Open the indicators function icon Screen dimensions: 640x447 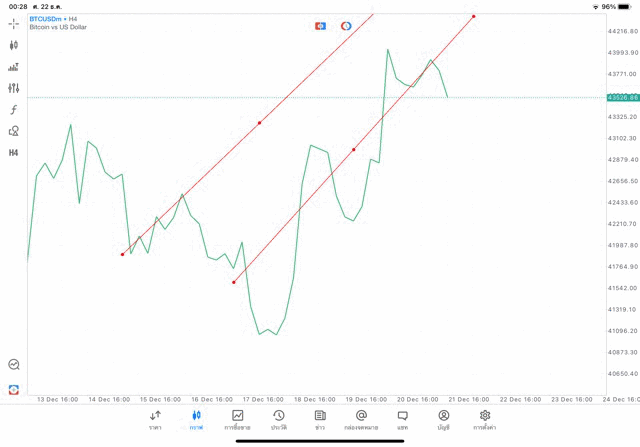(14, 110)
